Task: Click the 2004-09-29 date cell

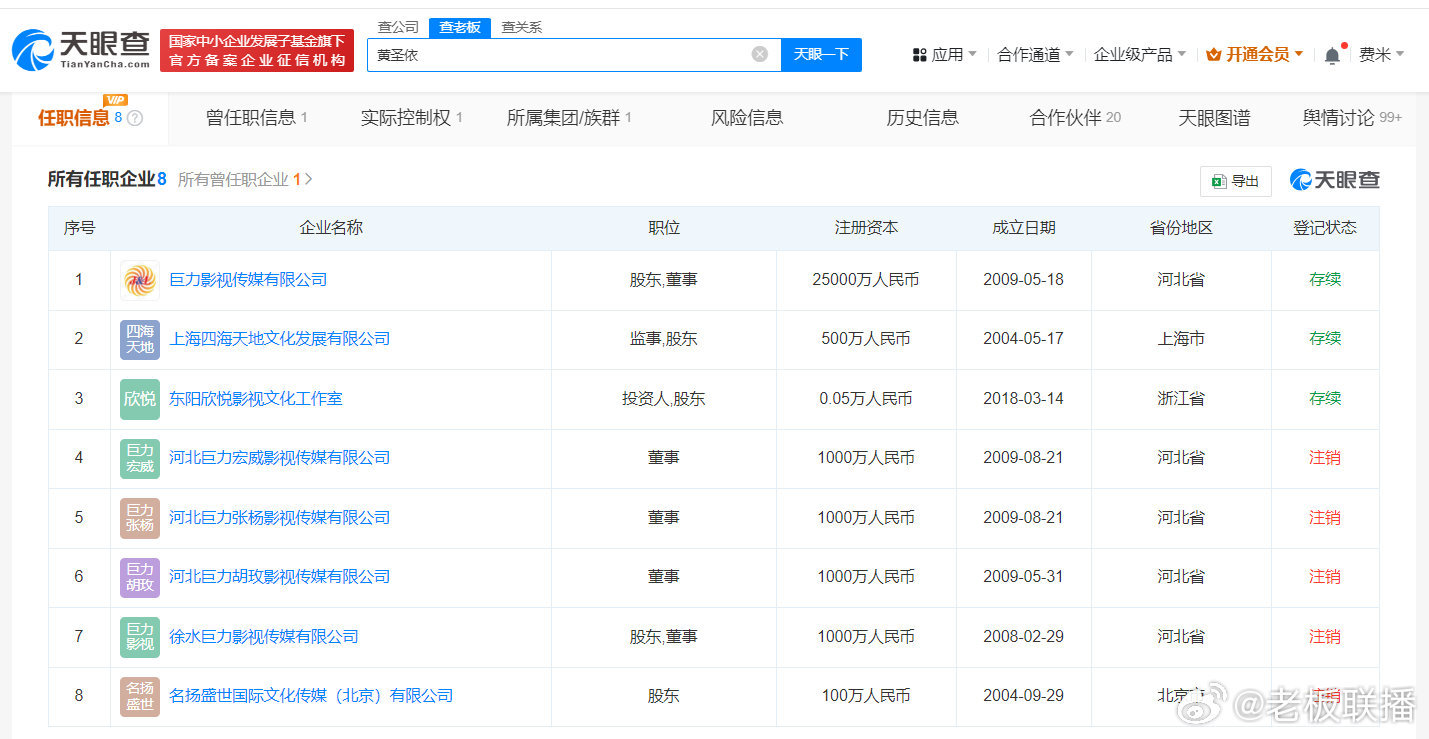Action: click(x=1024, y=696)
